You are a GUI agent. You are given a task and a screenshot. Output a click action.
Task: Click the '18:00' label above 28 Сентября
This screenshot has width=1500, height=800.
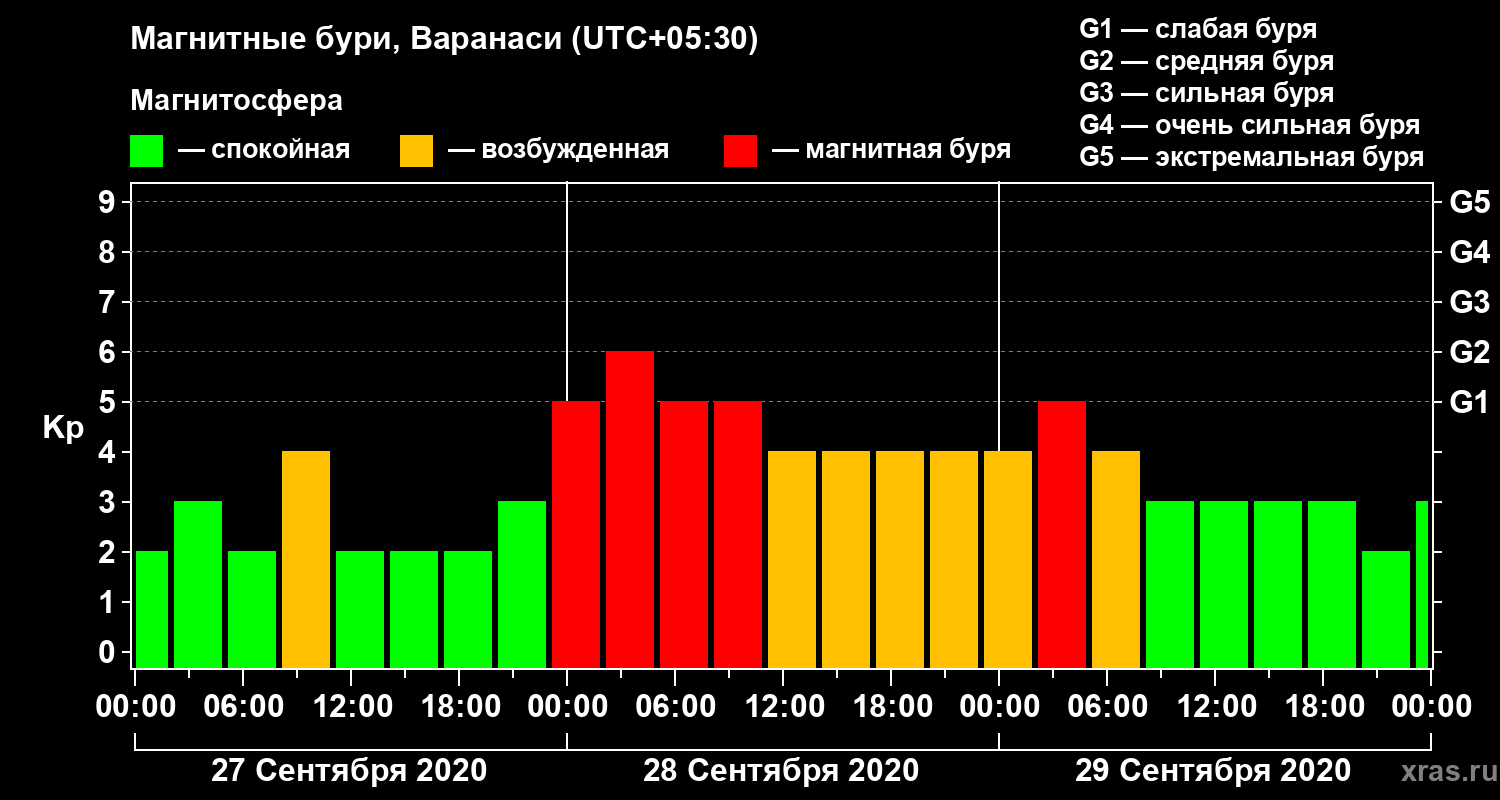[x=891, y=706]
